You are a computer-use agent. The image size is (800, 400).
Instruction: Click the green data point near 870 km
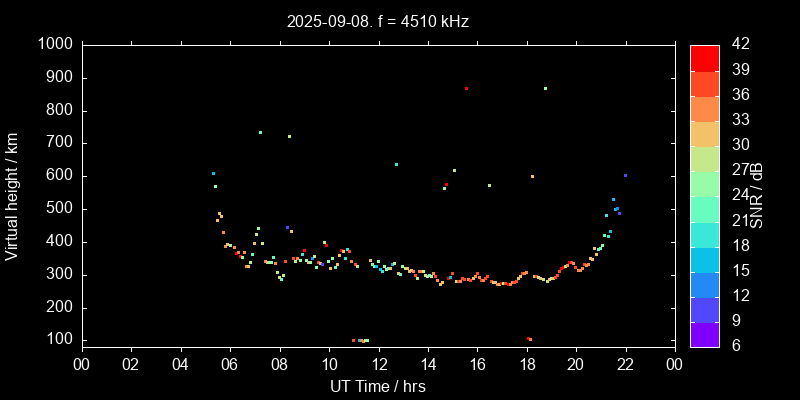point(545,88)
